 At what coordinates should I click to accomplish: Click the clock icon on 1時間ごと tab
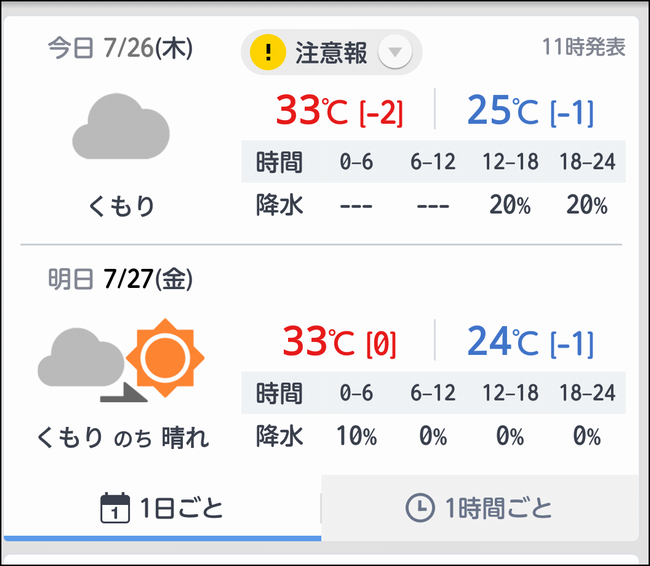tap(420, 508)
